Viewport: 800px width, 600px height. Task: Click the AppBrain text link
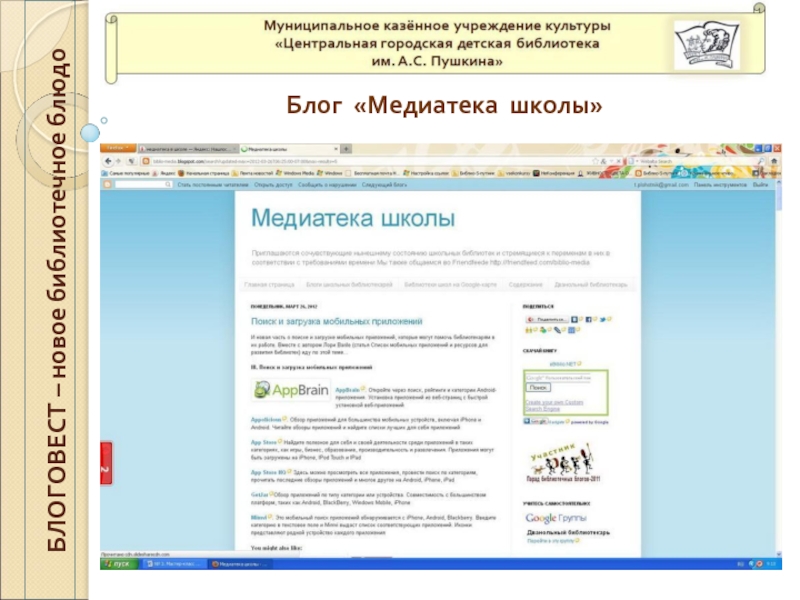(347, 390)
